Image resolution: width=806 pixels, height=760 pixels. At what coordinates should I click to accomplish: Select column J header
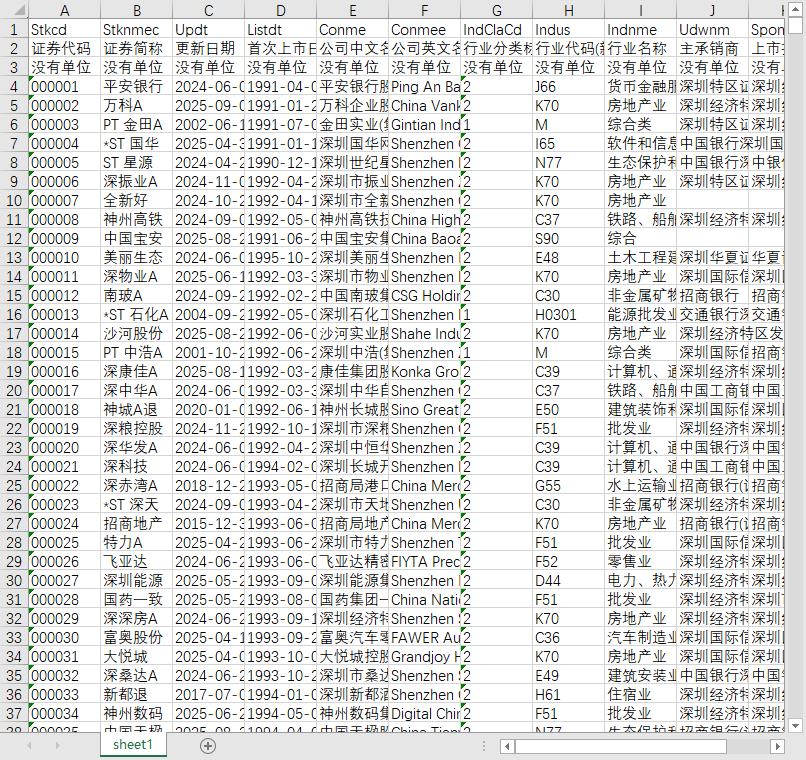coord(712,10)
